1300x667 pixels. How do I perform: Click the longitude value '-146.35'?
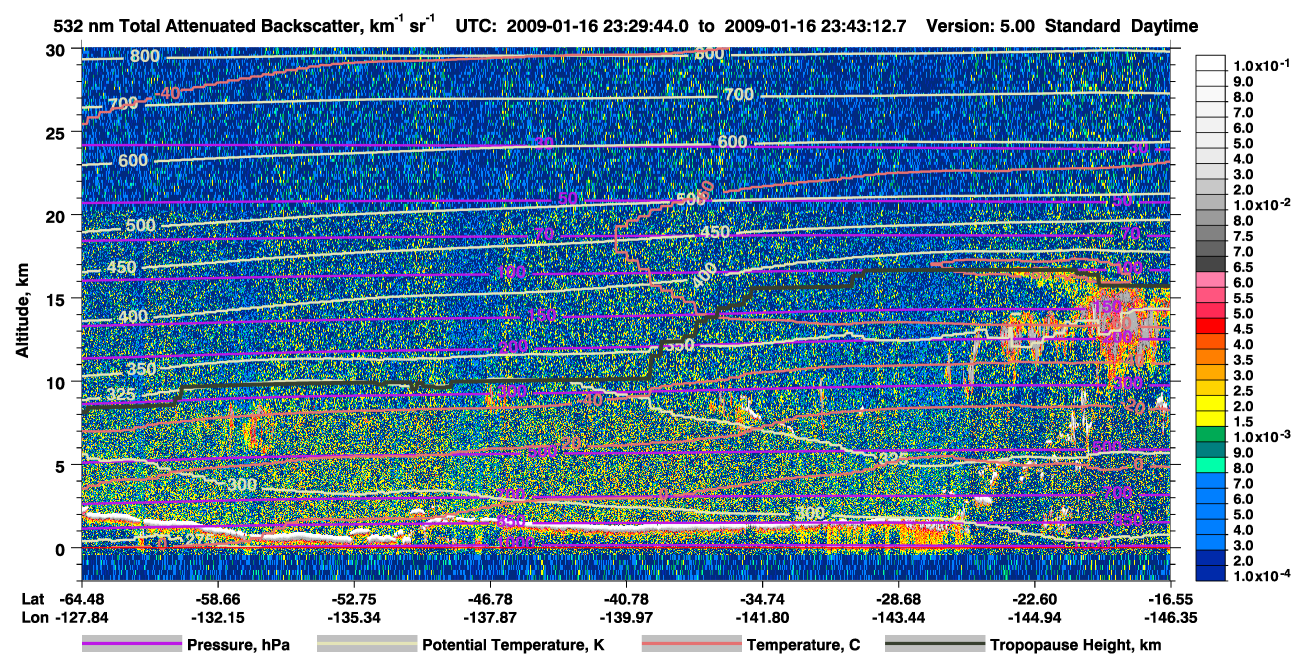pyautogui.click(x=1170, y=617)
